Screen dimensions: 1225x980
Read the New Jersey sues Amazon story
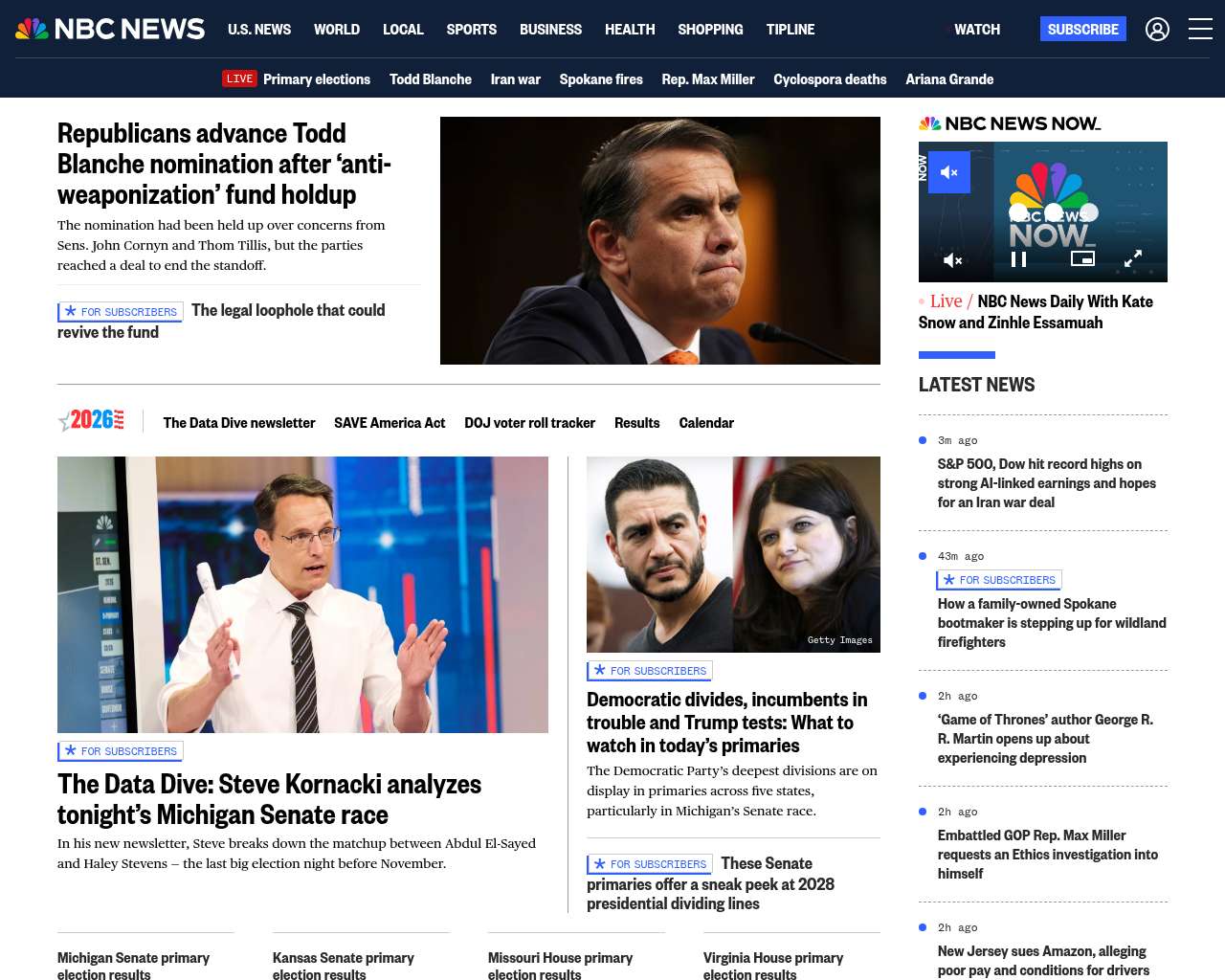point(1043,961)
